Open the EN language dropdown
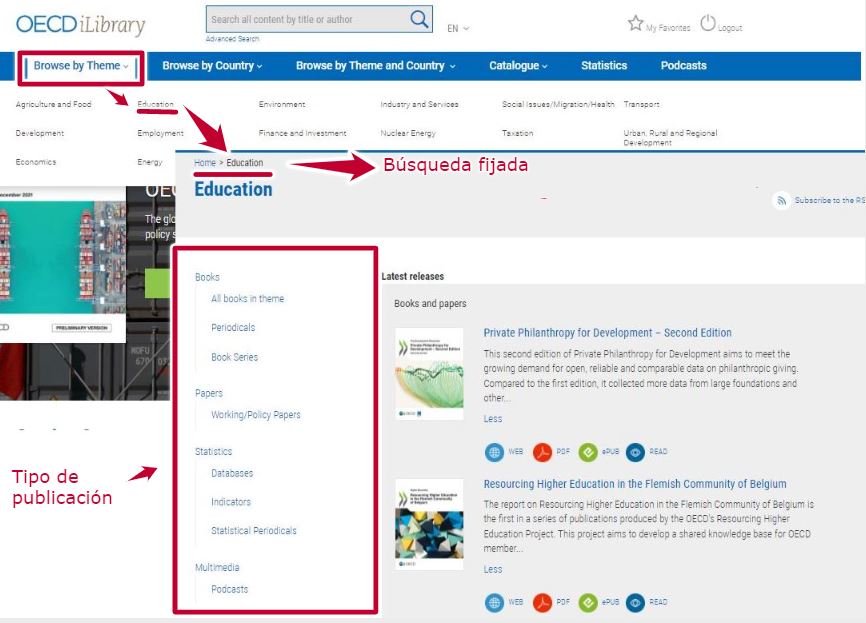 tap(458, 28)
